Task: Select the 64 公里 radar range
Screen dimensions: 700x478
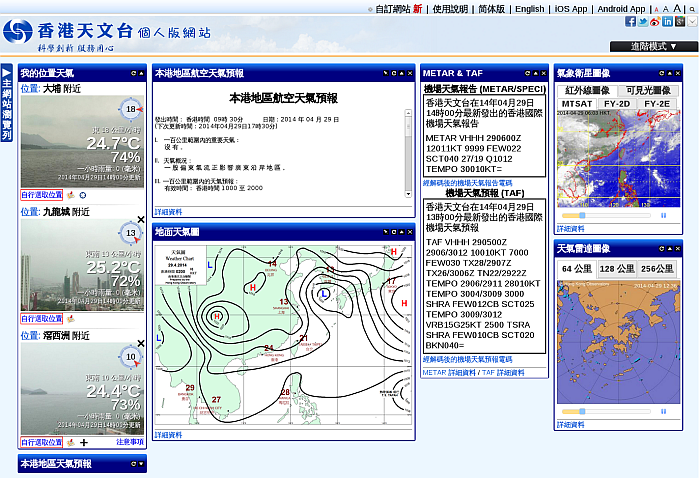Action: click(577, 269)
